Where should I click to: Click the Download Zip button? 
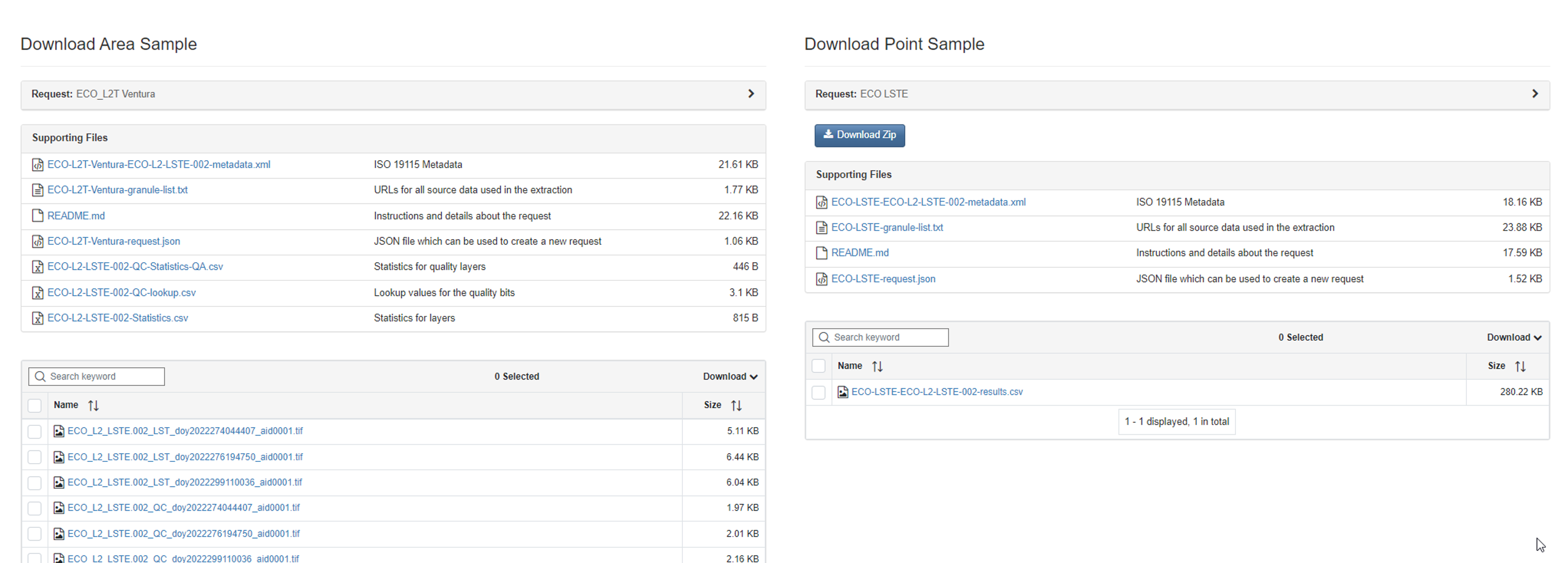pos(860,135)
